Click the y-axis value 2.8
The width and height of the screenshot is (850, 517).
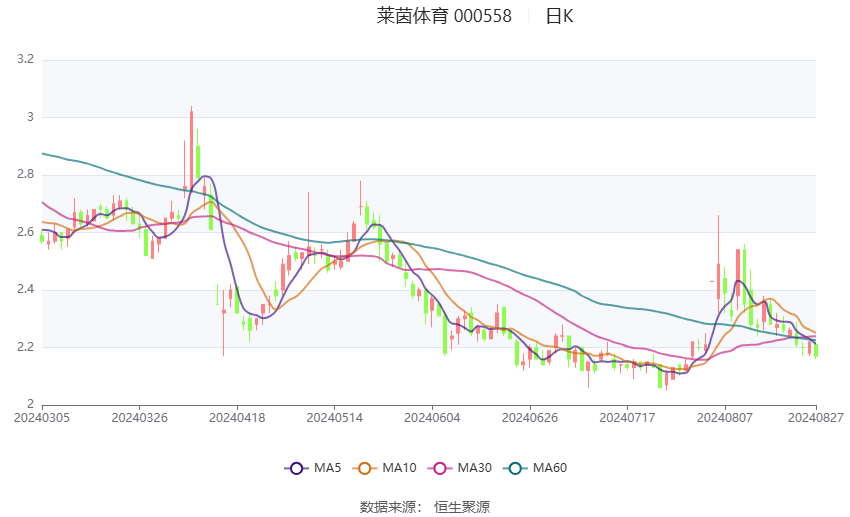coord(25,175)
